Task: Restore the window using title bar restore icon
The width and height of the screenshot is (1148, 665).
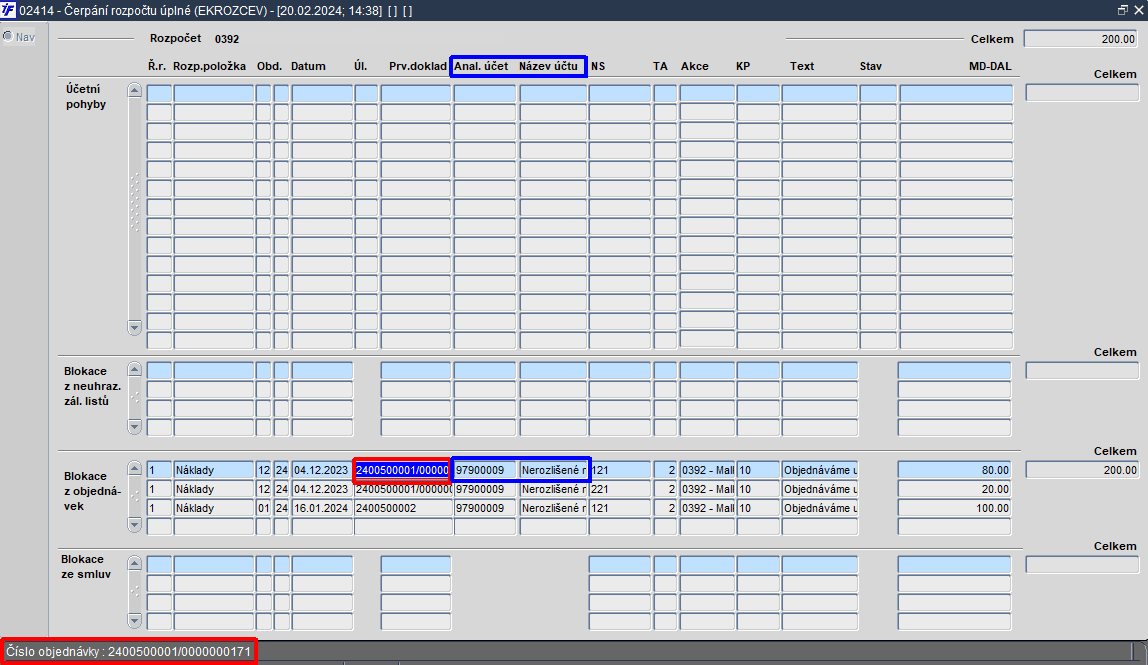Action: [x=1122, y=10]
